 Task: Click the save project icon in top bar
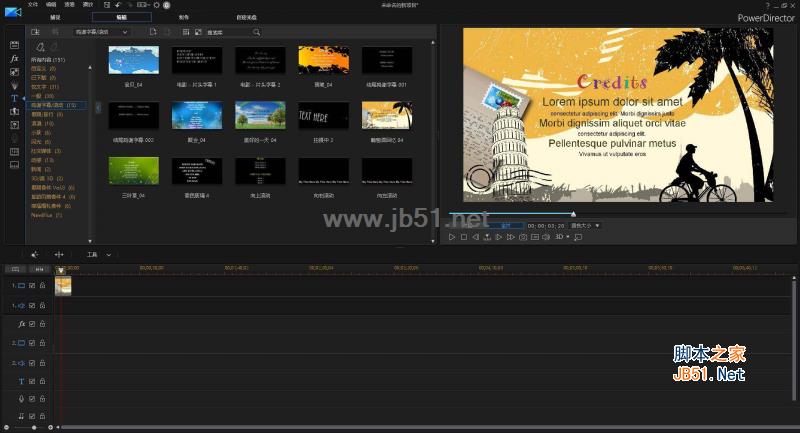point(107,5)
